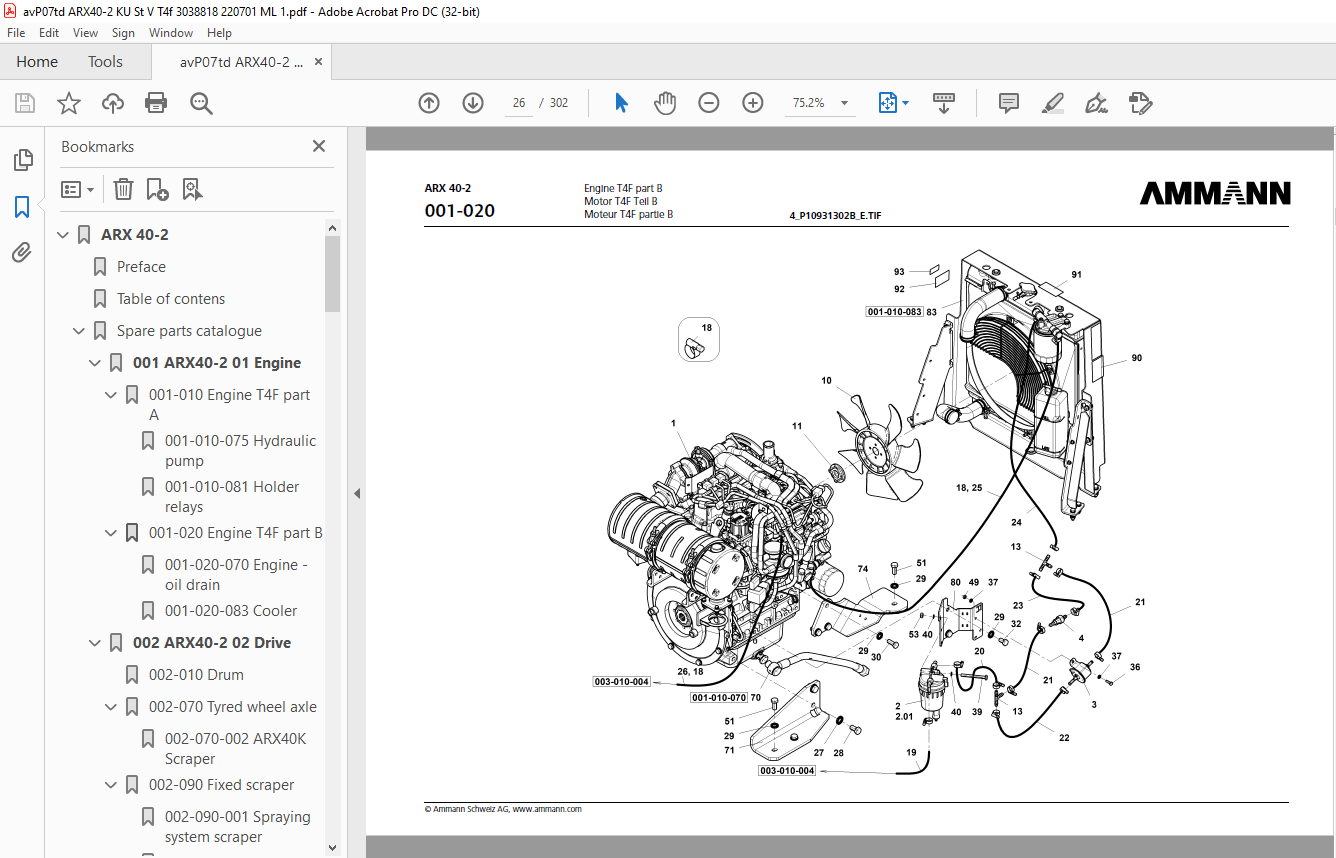1336x858 pixels.
Task: Delete selected bookmark trash icon
Action: tap(123, 189)
